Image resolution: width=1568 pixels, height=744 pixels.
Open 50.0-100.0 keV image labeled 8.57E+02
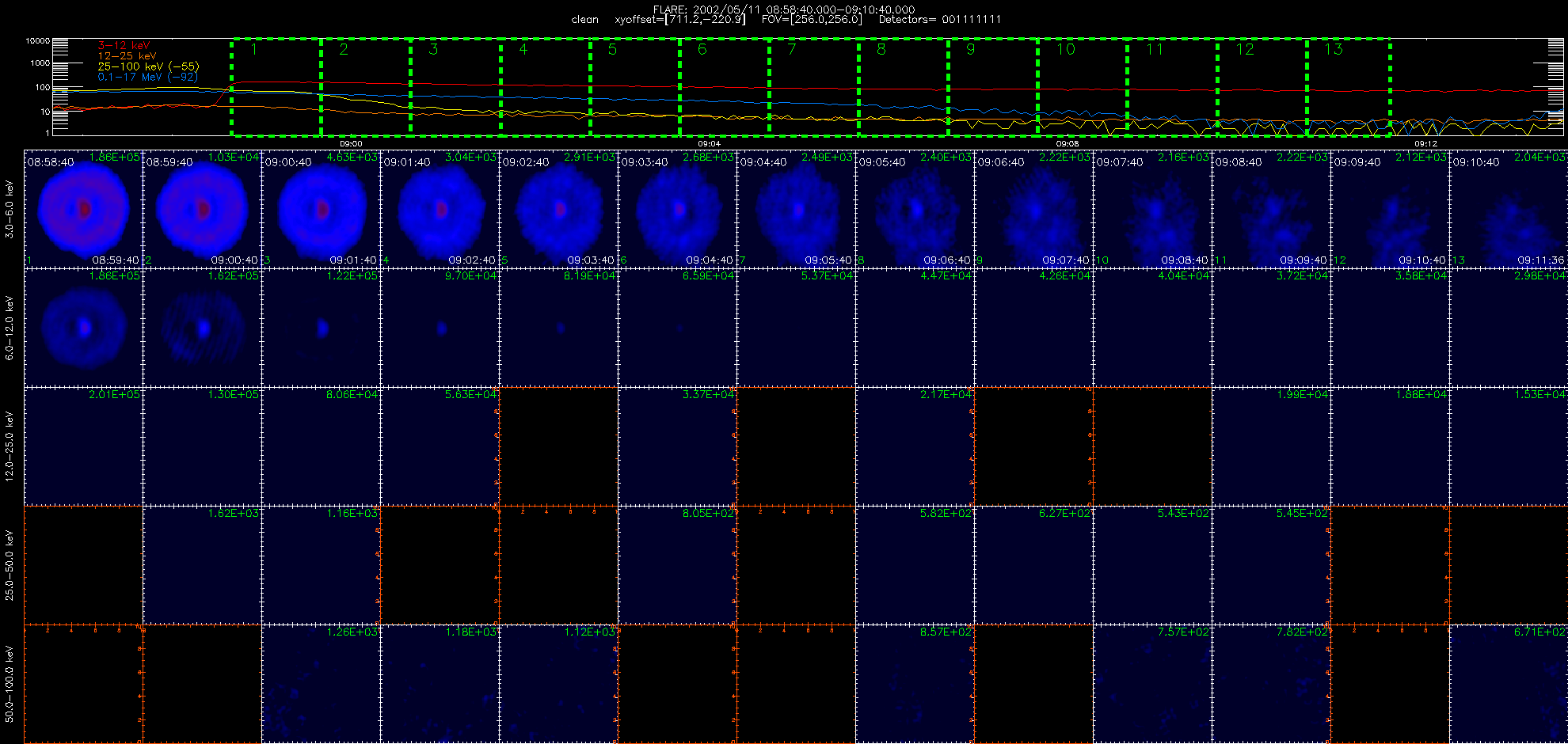(x=915, y=684)
